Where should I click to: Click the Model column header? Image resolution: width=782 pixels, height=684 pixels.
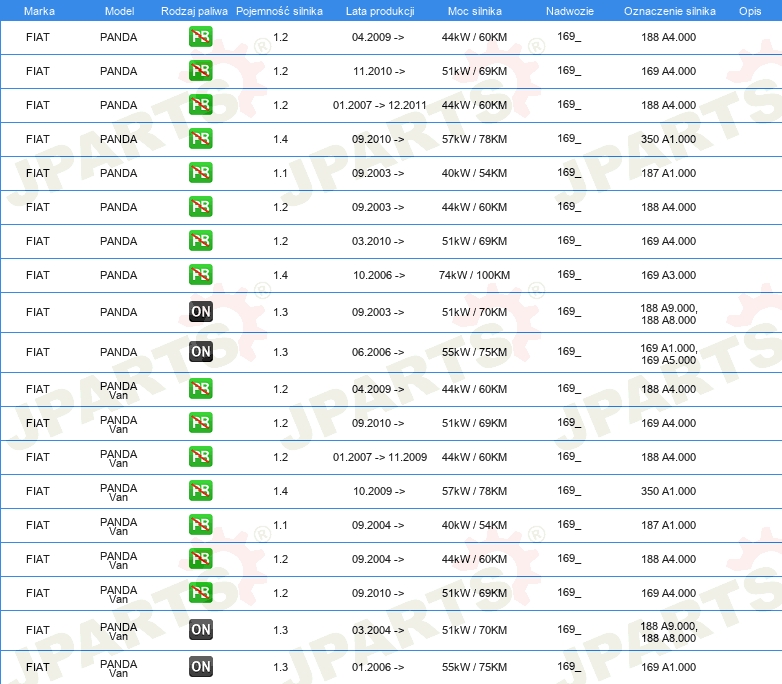tap(119, 11)
